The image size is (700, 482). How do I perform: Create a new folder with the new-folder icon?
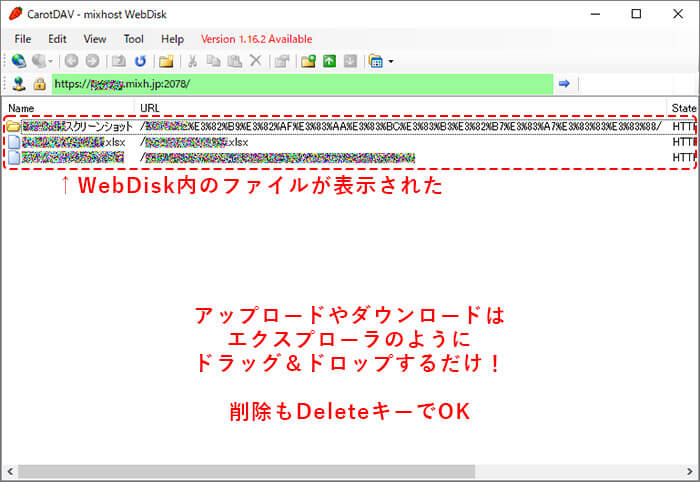click(x=308, y=61)
